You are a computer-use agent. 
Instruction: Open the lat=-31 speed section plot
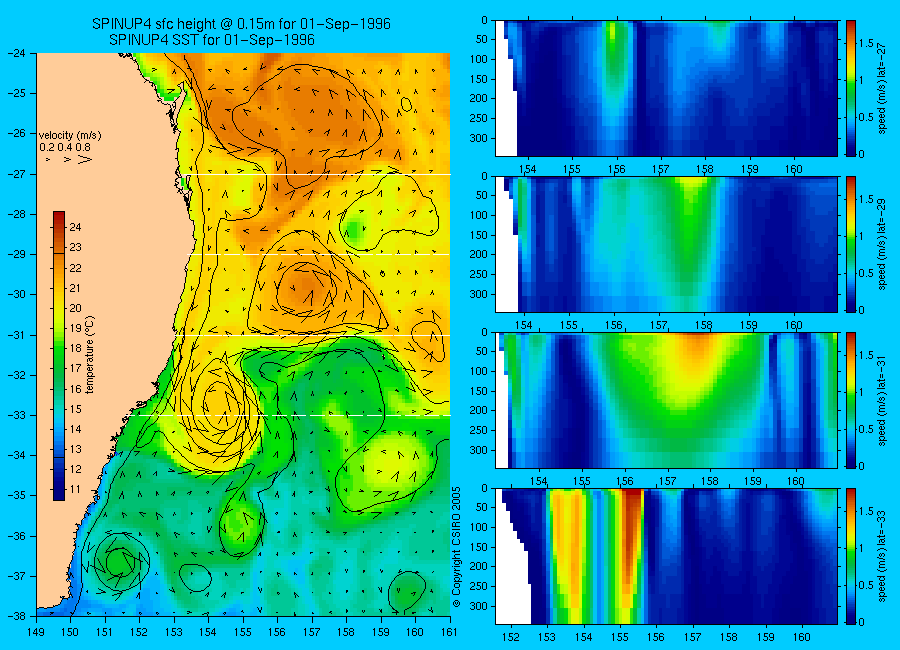pyautogui.click(x=666, y=400)
